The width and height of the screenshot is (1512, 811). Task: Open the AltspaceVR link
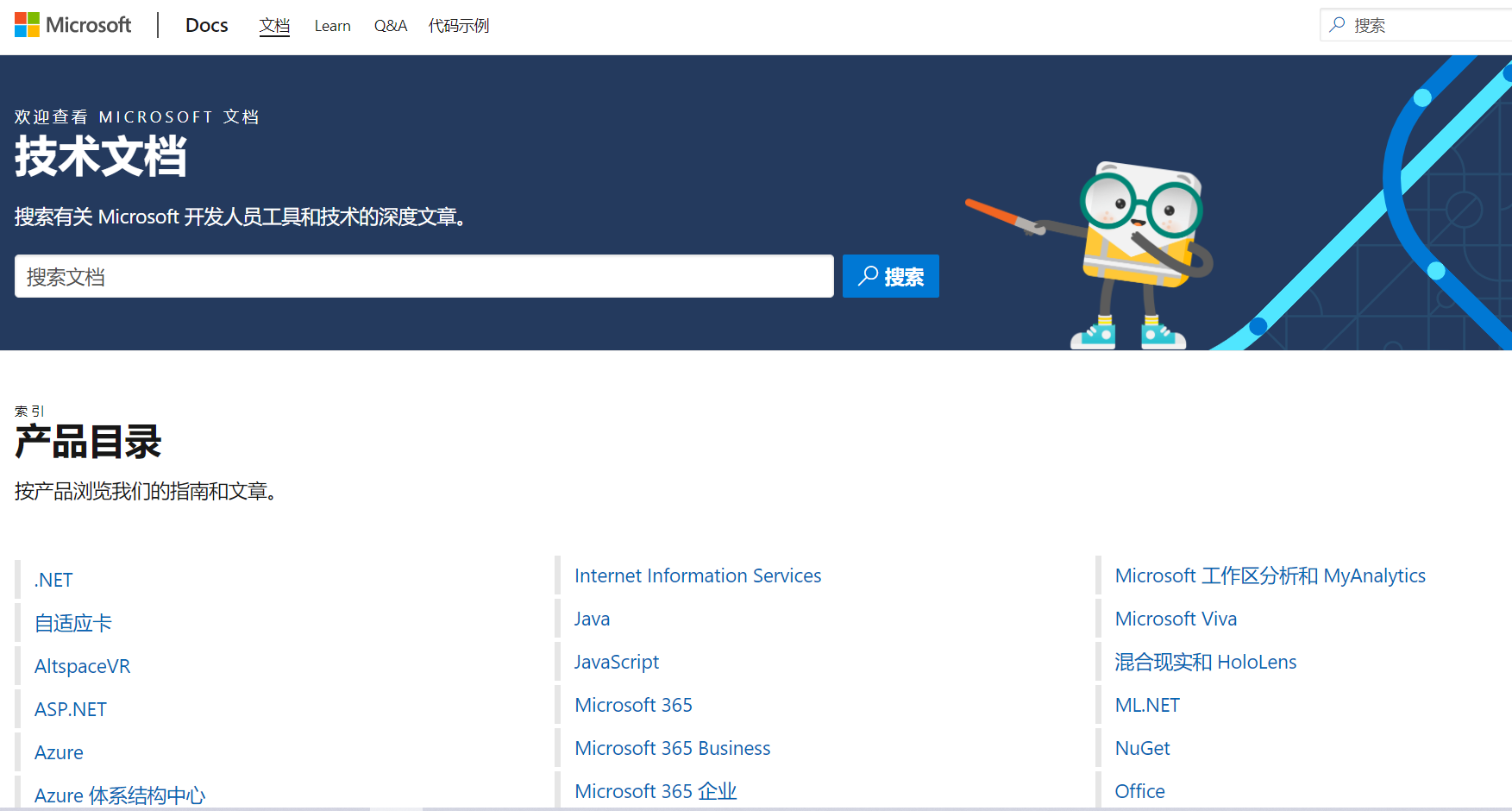click(82, 666)
